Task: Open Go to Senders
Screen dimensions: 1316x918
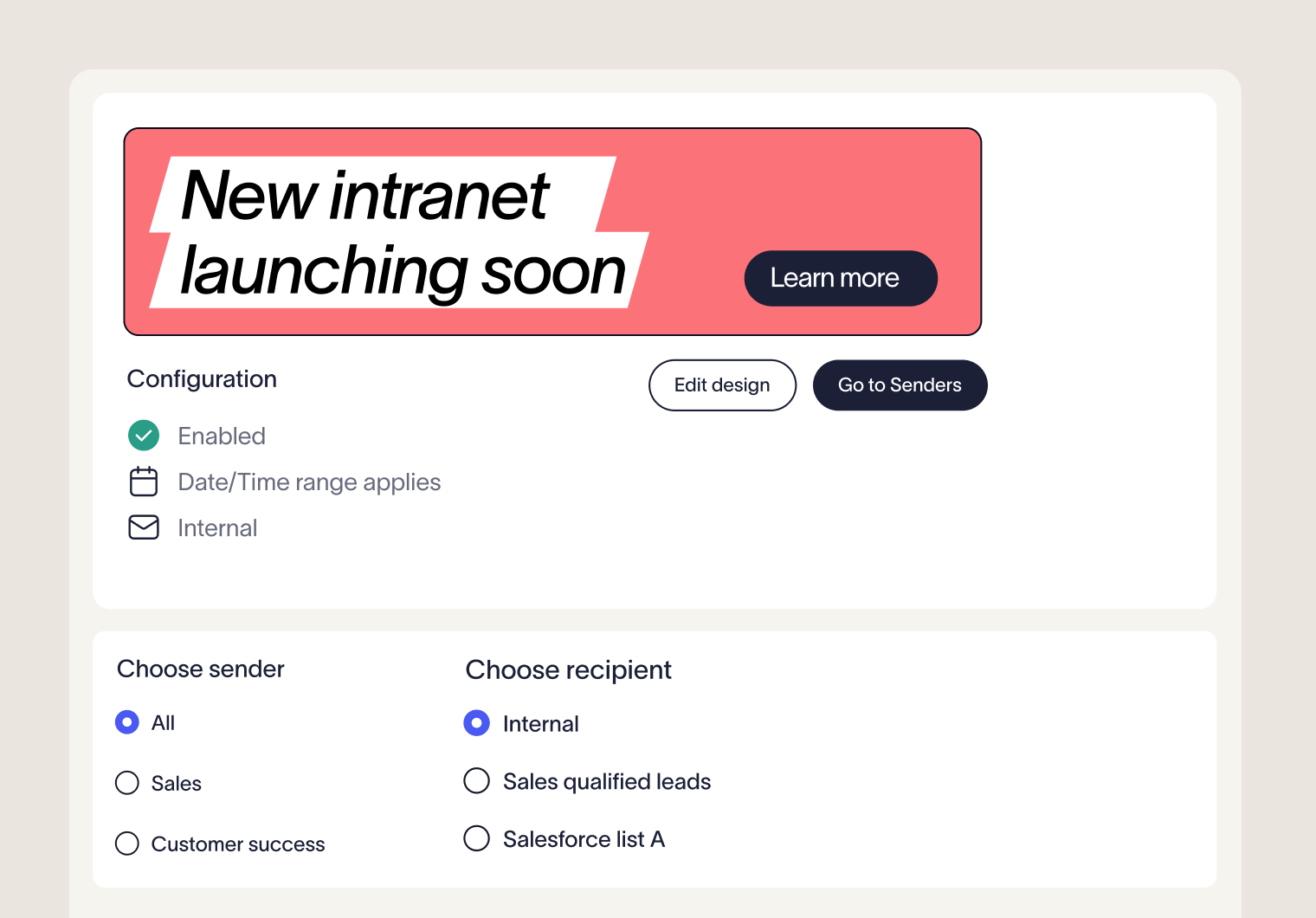Action: coord(900,385)
